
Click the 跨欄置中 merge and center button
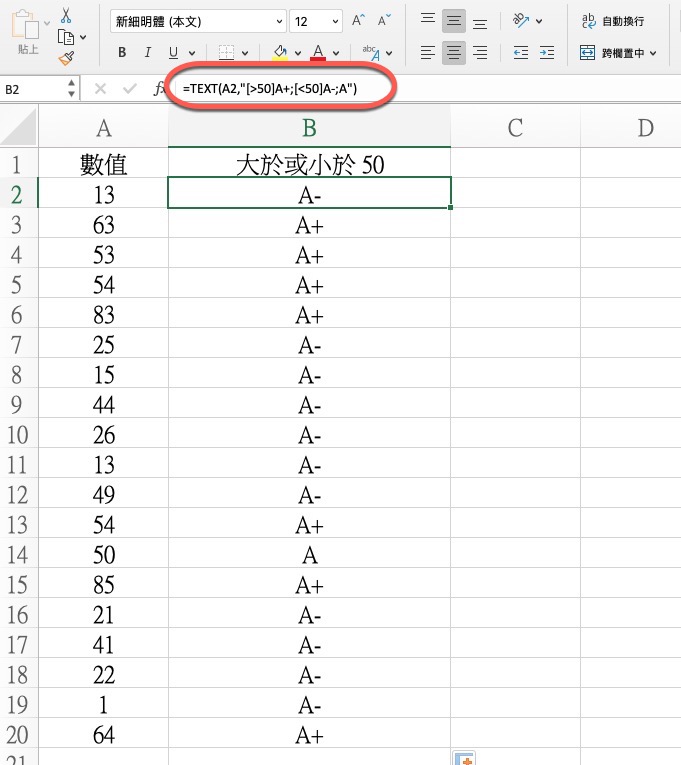612,53
